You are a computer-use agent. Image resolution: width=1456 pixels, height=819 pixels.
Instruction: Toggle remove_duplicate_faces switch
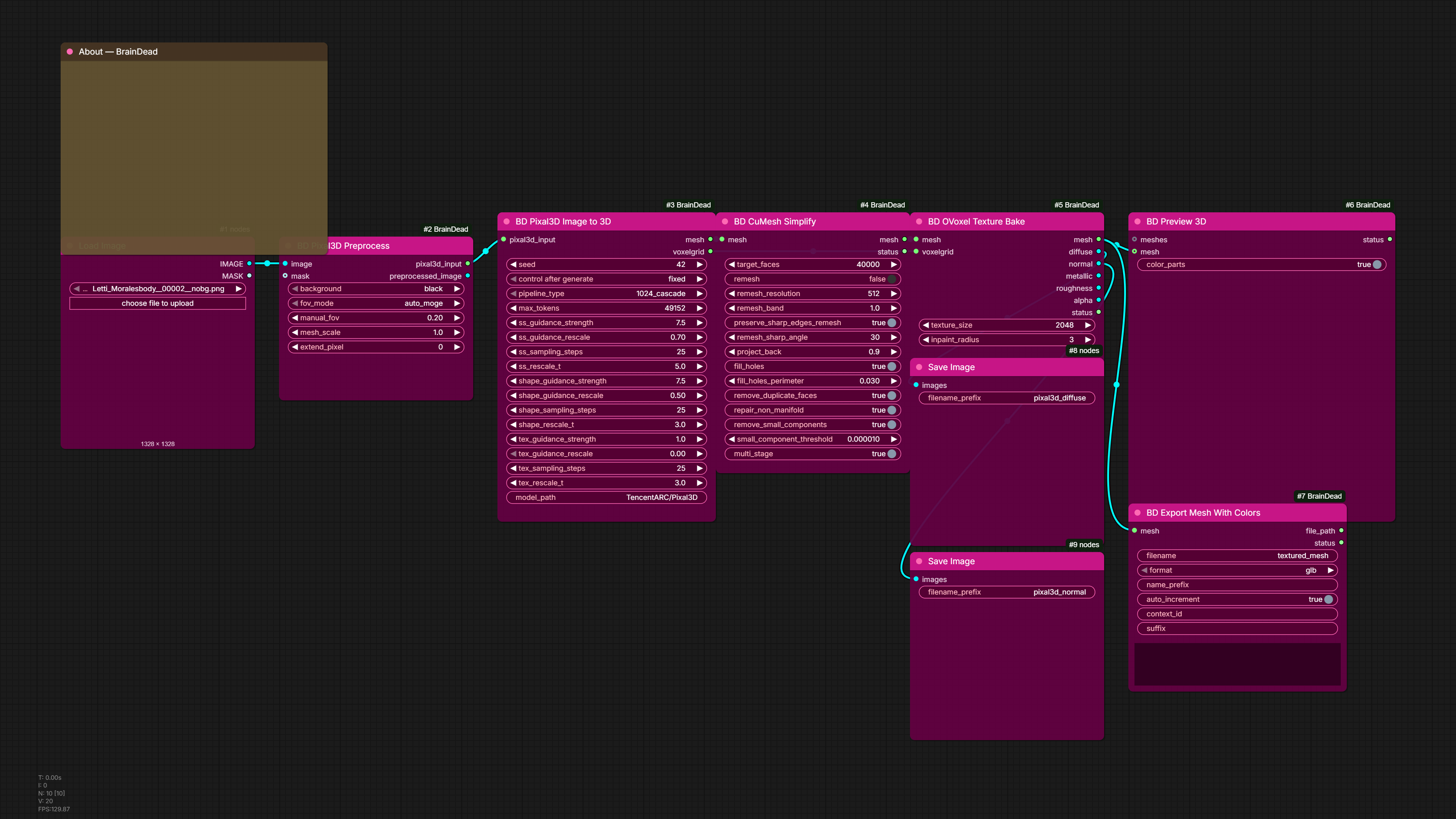[892, 396]
